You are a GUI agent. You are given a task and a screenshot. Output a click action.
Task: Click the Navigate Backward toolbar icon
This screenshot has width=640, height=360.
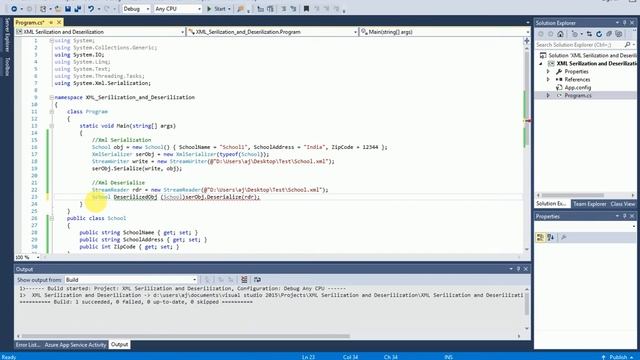point(13,9)
